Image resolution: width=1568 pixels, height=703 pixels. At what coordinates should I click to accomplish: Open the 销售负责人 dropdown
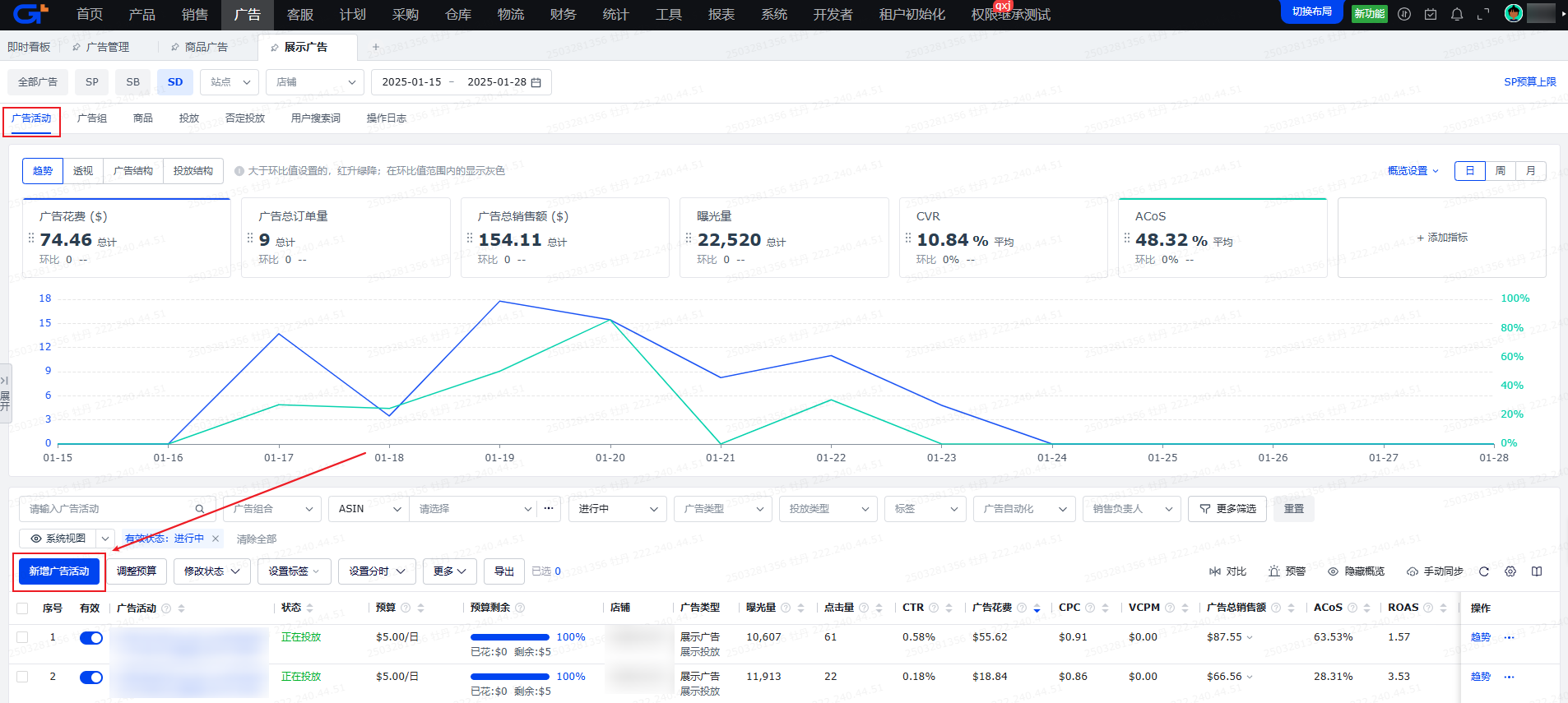coord(1132,509)
